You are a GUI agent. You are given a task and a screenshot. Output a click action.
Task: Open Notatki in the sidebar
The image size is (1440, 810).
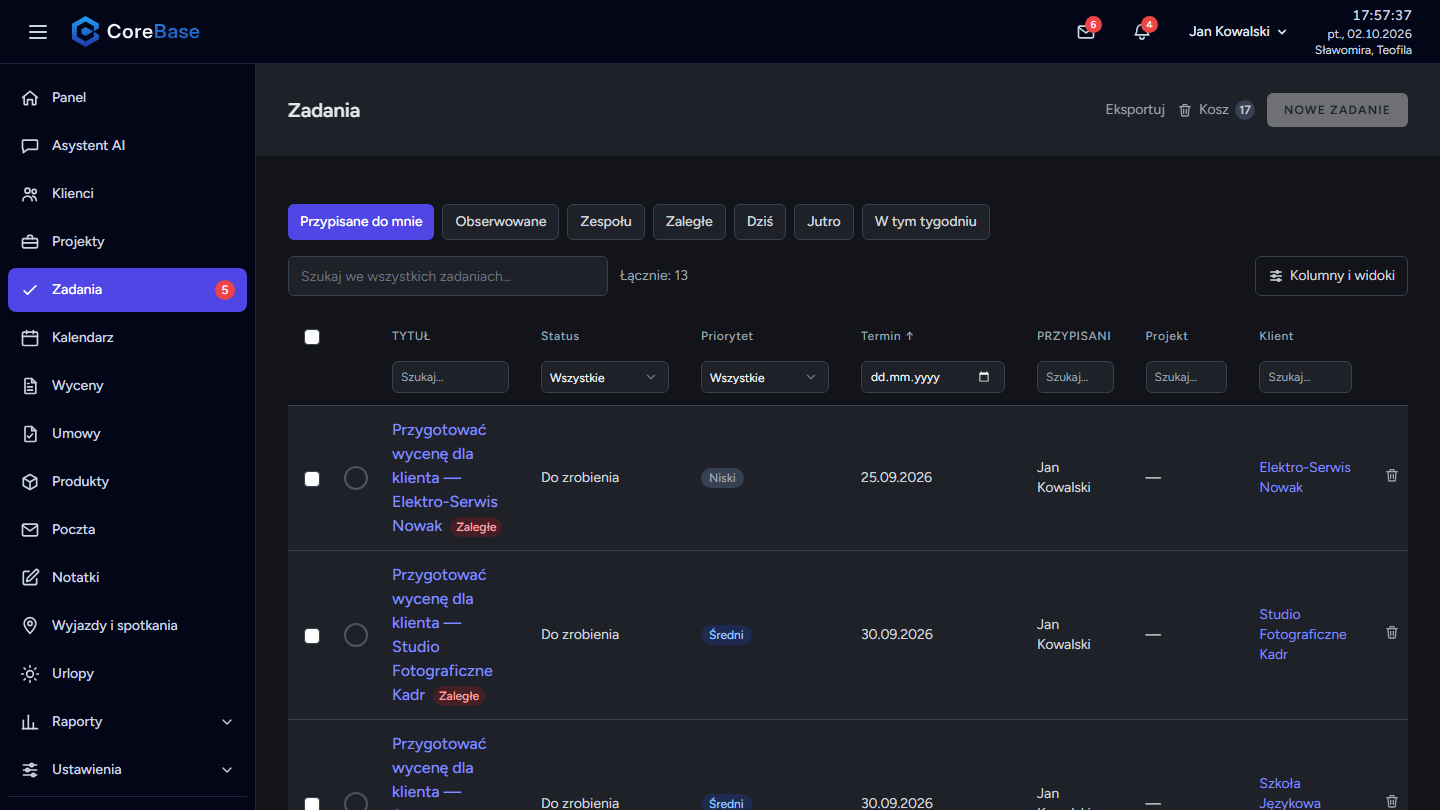[x=127, y=577]
